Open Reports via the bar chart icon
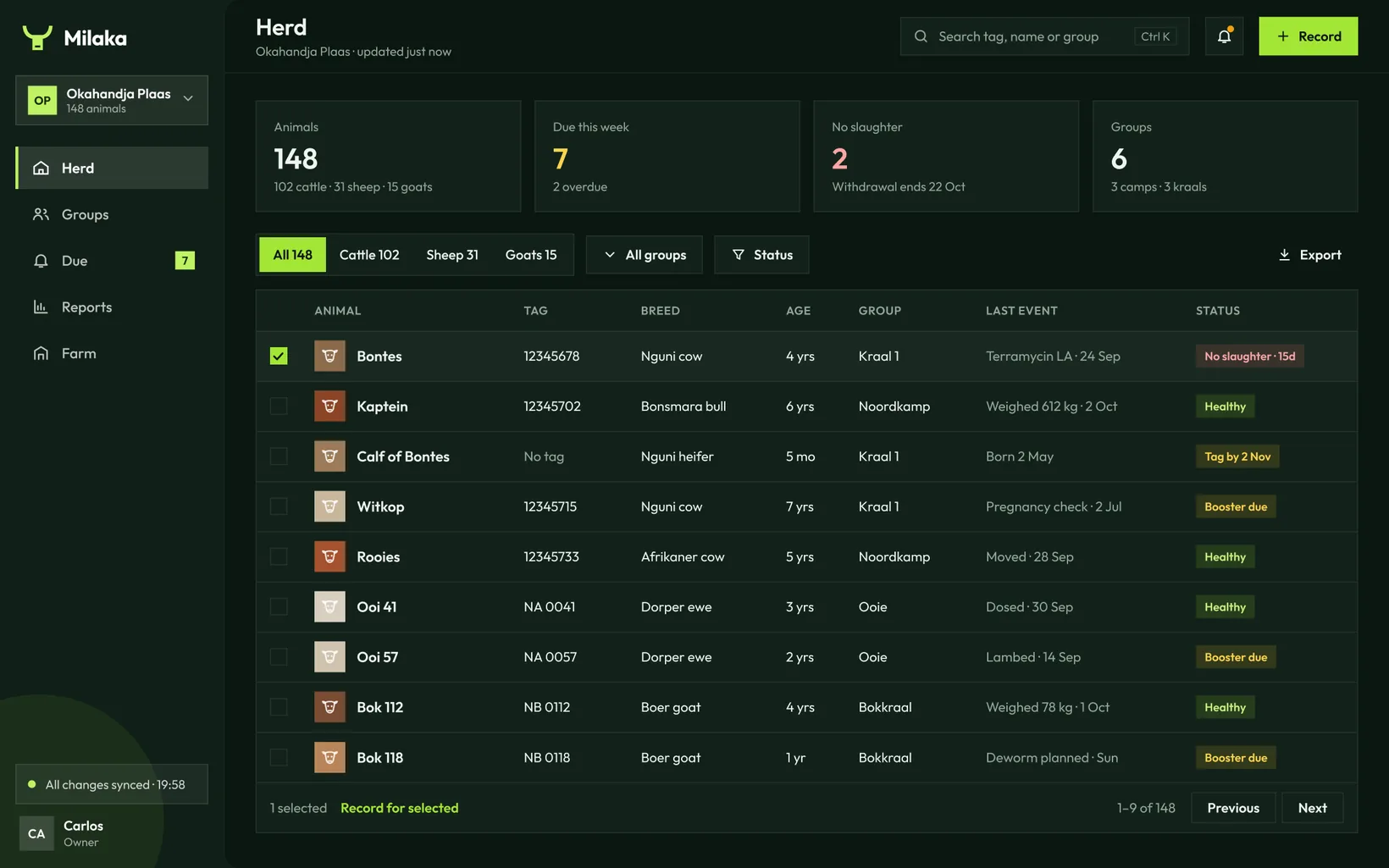This screenshot has height=868, width=1389. point(41,307)
